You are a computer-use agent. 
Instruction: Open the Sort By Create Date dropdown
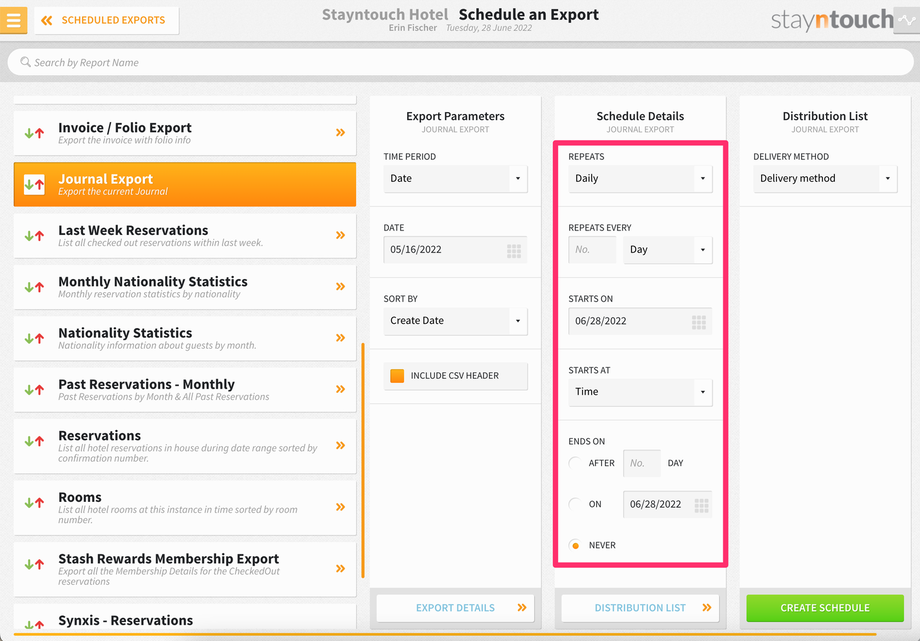click(455, 321)
